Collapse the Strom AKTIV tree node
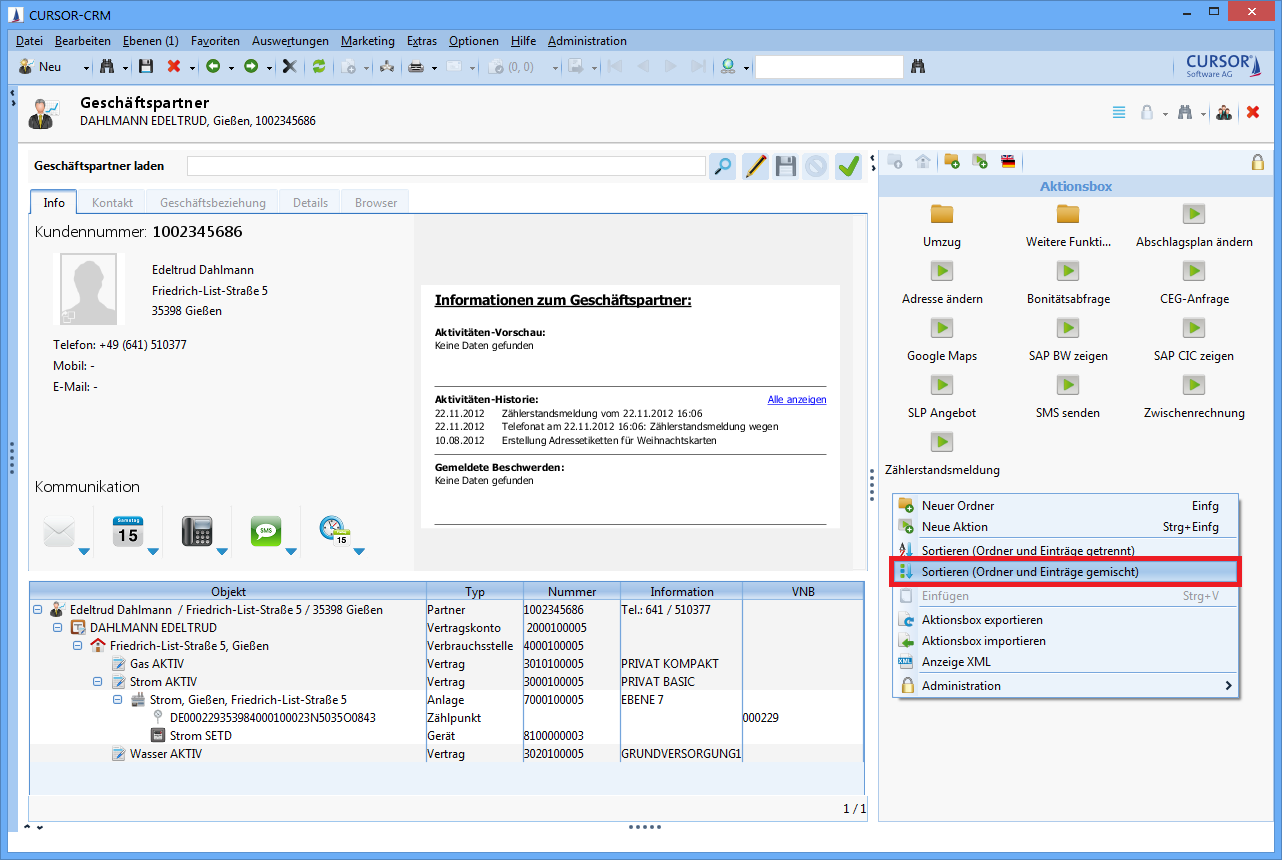The width and height of the screenshot is (1282, 860). coord(98,682)
